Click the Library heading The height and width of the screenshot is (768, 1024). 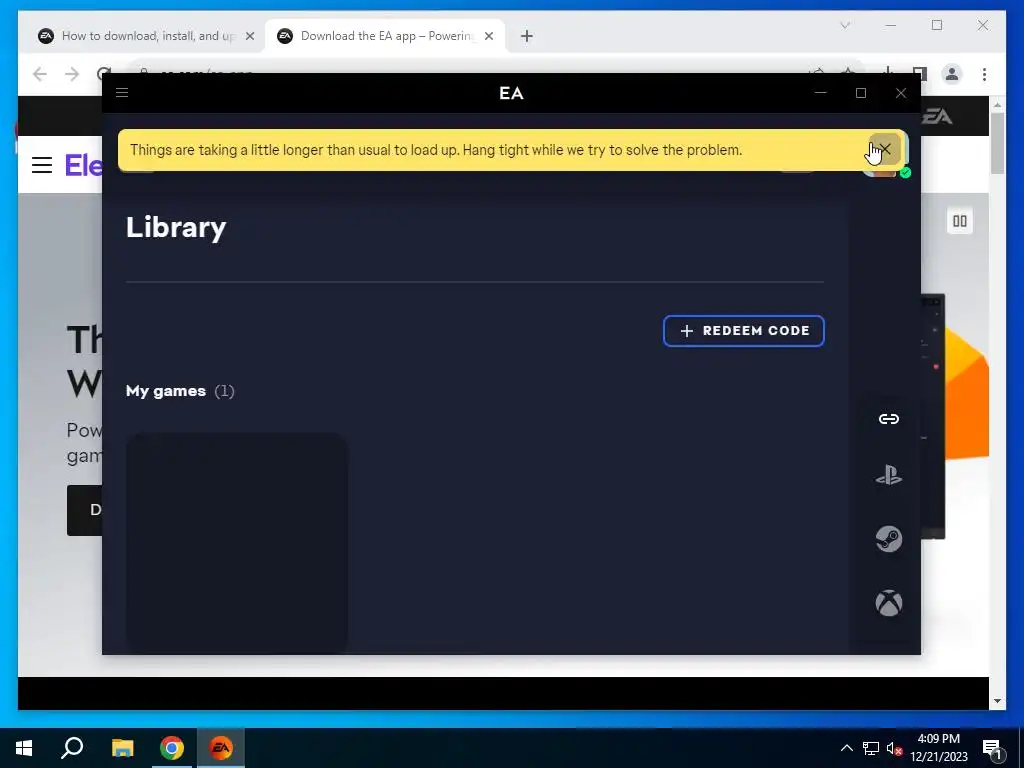click(176, 227)
